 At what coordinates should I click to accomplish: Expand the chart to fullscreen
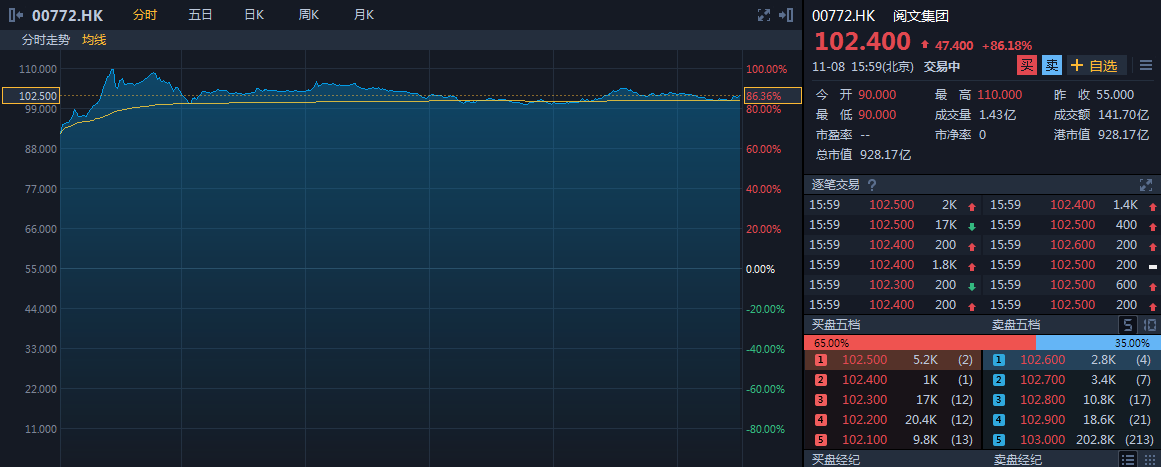click(764, 15)
